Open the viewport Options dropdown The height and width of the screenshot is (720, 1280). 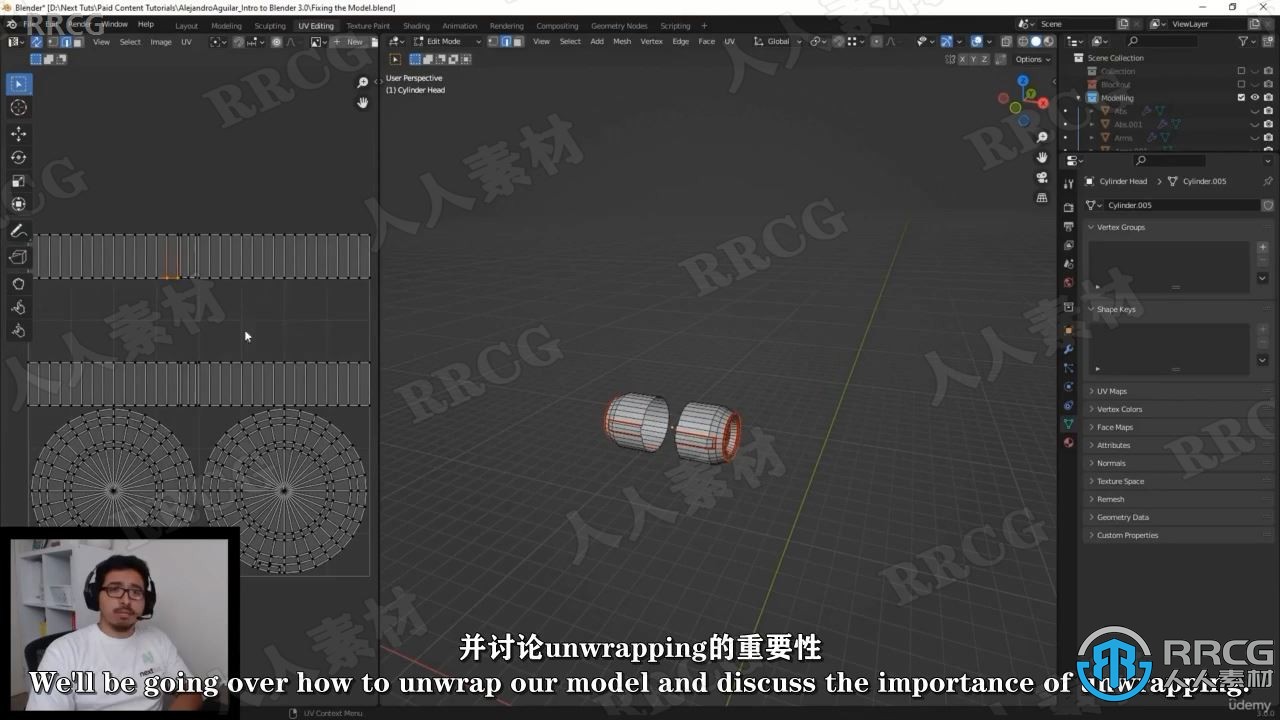pos(1033,59)
